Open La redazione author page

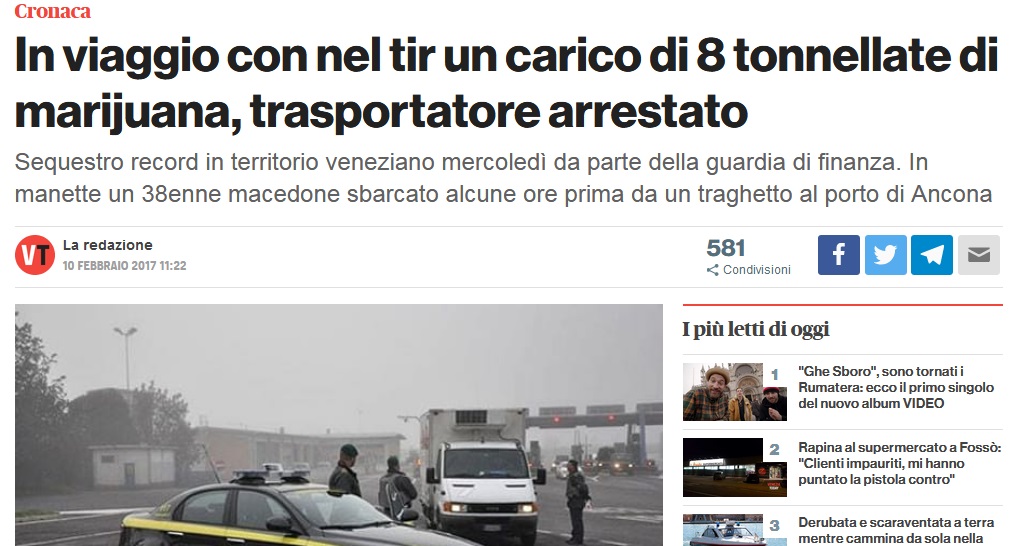[108, 245]
